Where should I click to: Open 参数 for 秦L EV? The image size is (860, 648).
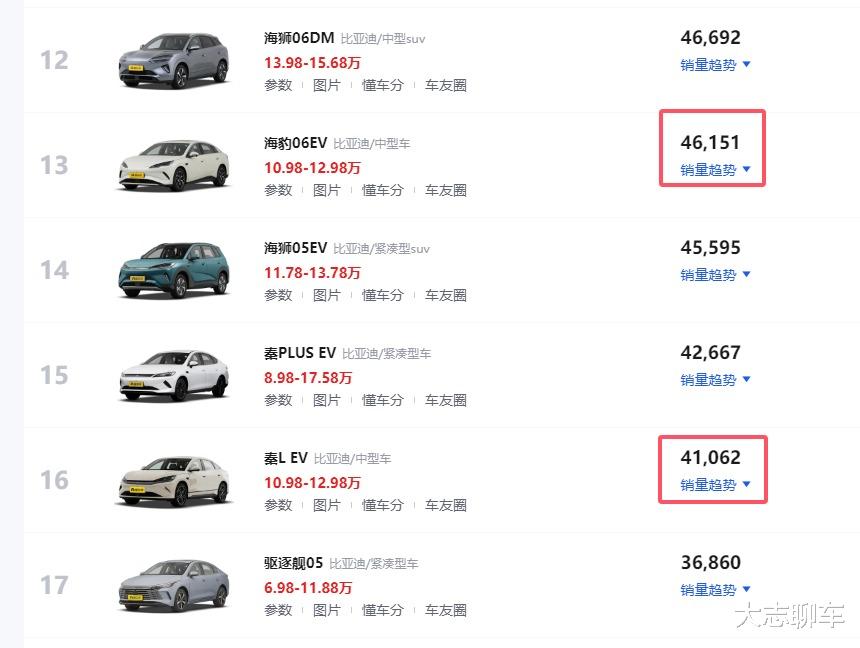pyautogui.click(x=278, y=506)
